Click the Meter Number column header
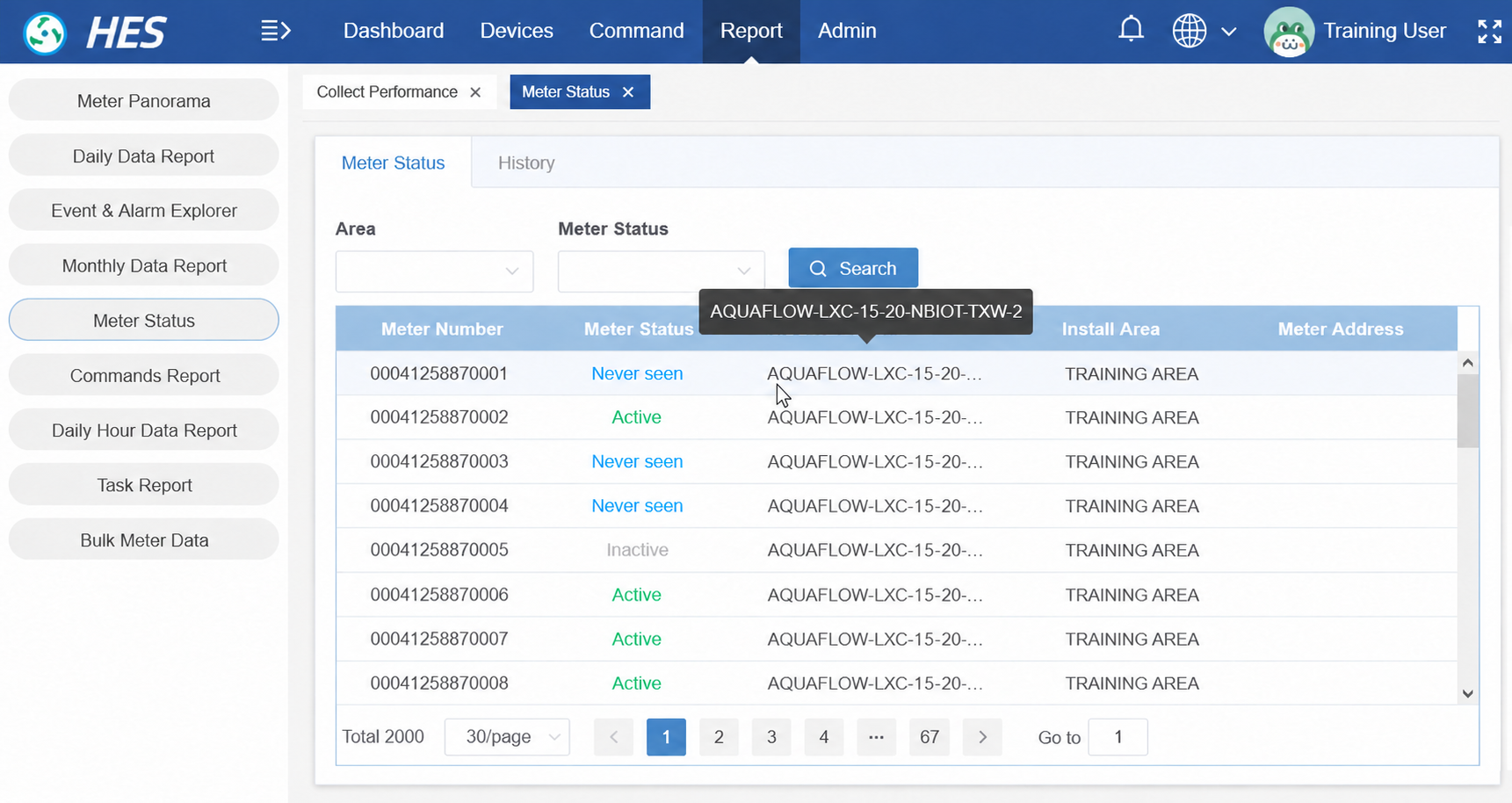 442,329
